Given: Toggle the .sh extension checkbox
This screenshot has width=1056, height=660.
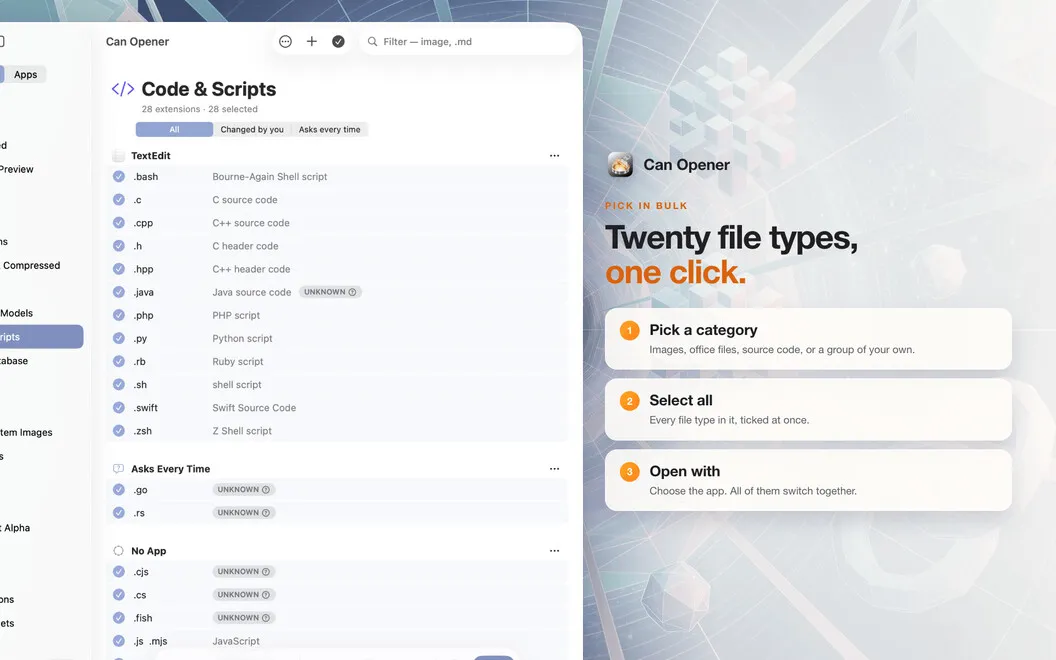Looking at the screenshot, I should point(119,385).
